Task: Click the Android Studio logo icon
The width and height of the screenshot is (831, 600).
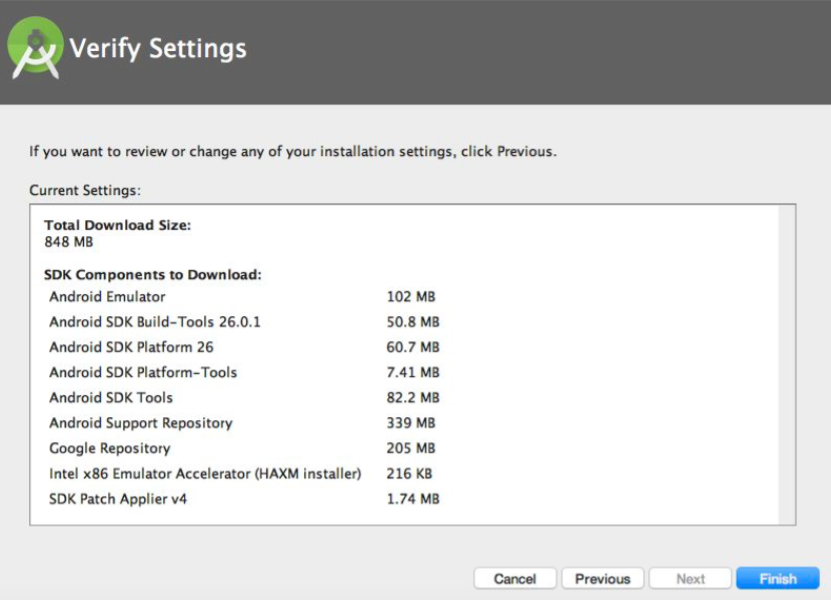Action: click(35, 48)
